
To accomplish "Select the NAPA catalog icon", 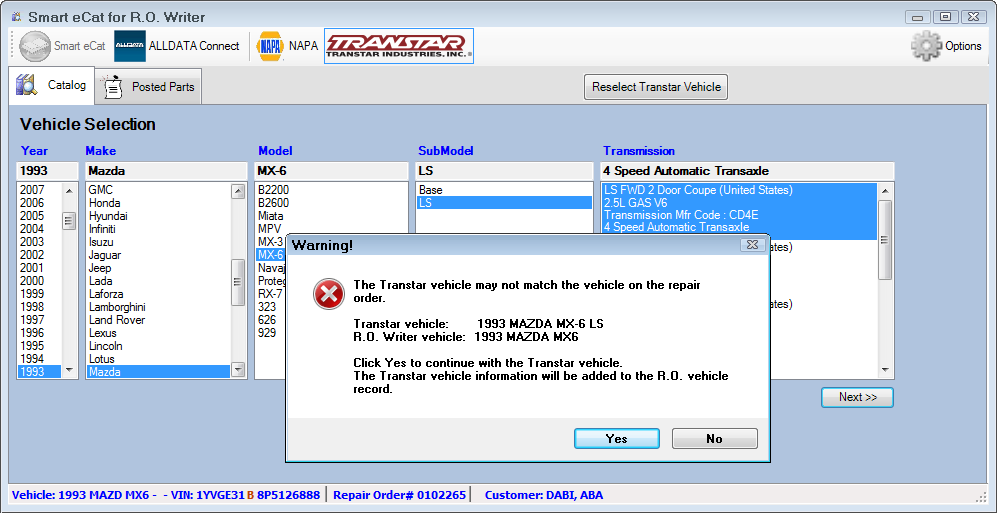I will click(270, 46).
